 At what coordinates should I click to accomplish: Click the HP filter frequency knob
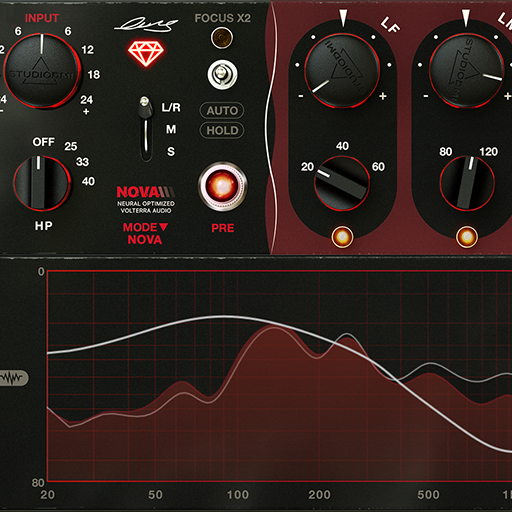point(42,183)
